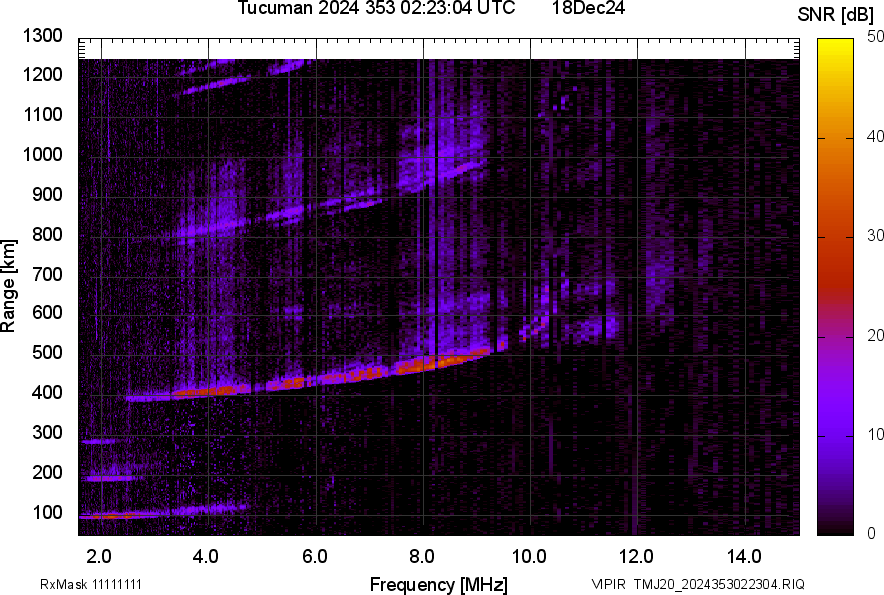The height and width of the screenshot is (595, 884).
Task: Click the 'VIPIR' footer label
Action: click(x=608, y=584)
